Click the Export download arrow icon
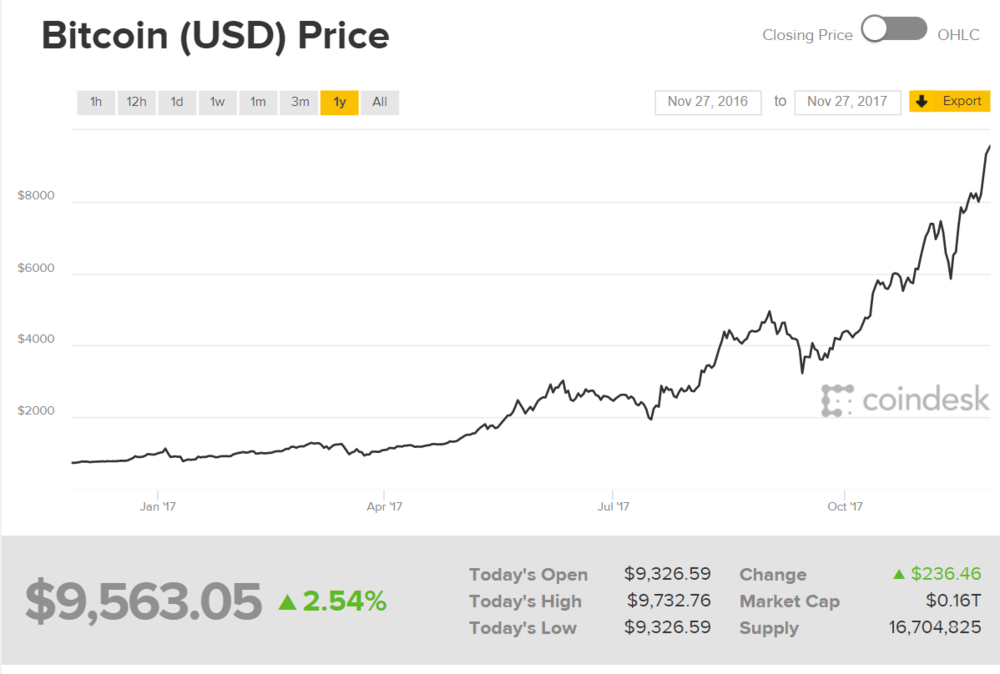 click(922, 101)
